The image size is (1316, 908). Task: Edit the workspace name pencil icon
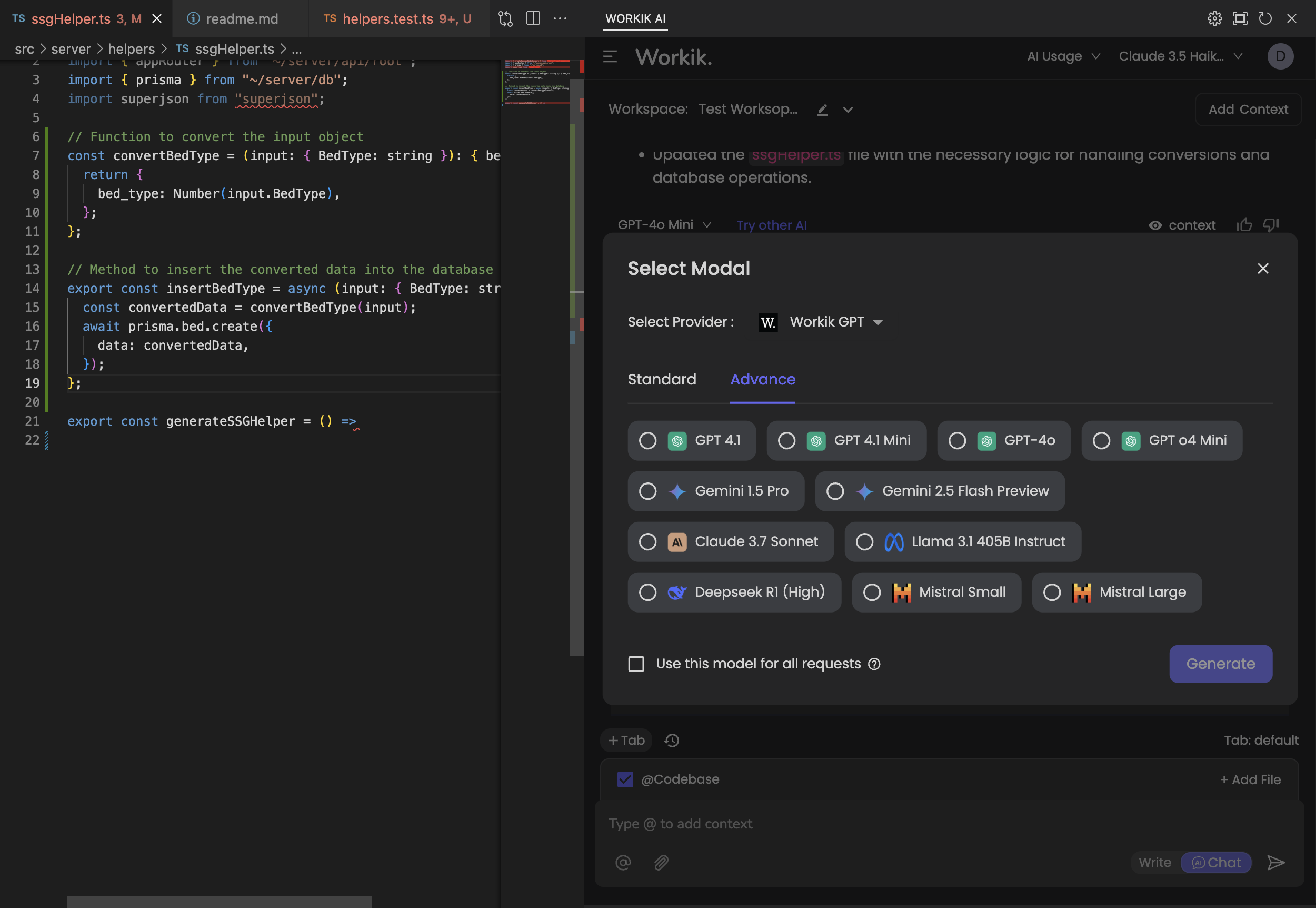tap(822, 109)
